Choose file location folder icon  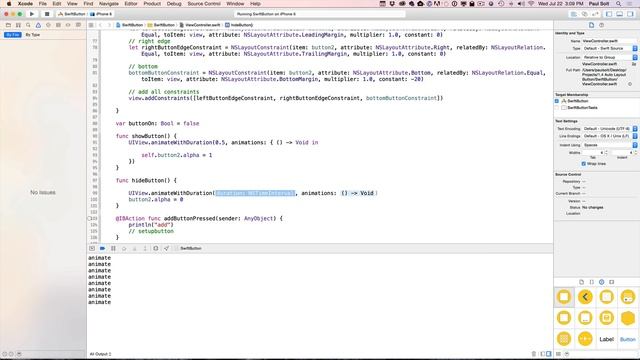(634, 64)
